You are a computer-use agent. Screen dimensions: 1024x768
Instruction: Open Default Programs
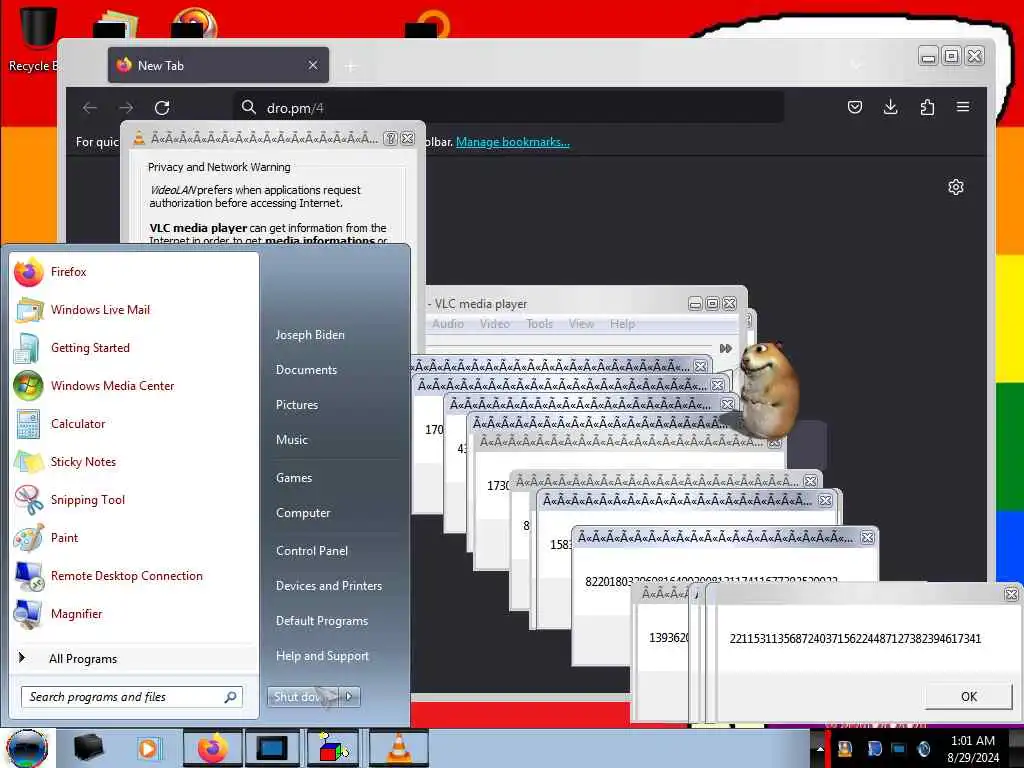pos(321,620)
